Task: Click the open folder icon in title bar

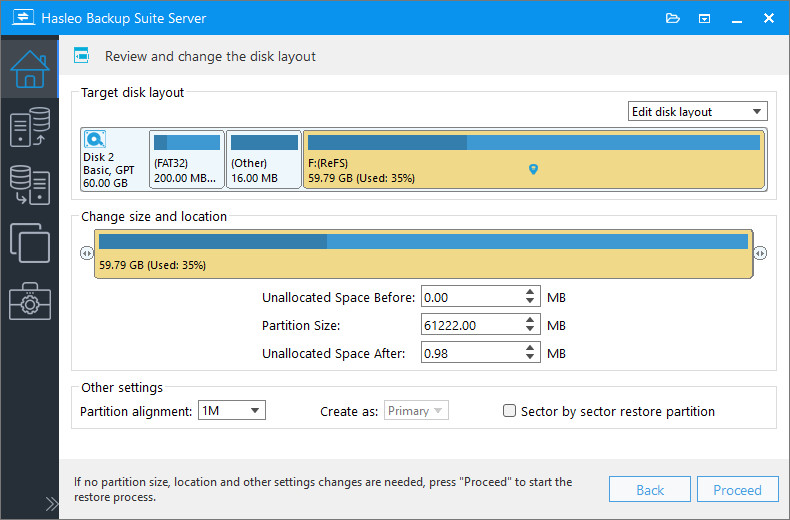Action: point(673,19)
